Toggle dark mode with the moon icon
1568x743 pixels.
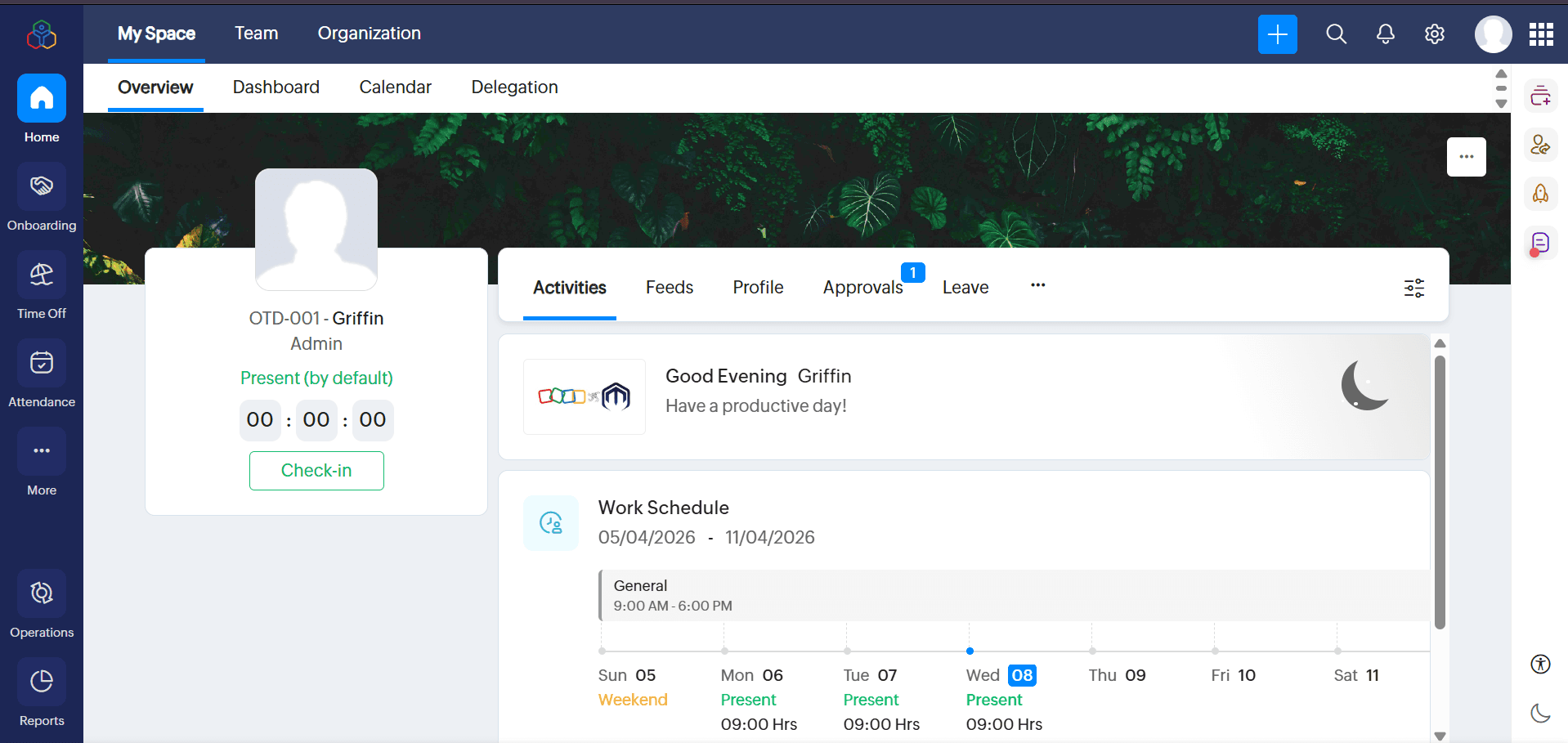[x=1540, y=713]
